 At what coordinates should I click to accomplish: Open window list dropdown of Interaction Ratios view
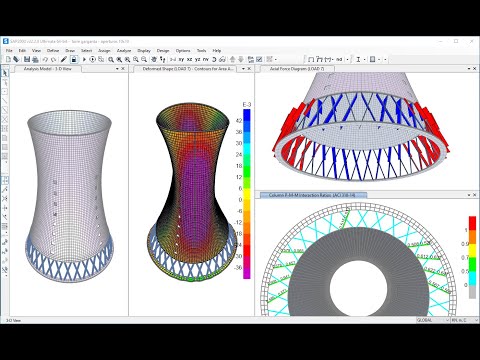[469, 195]
